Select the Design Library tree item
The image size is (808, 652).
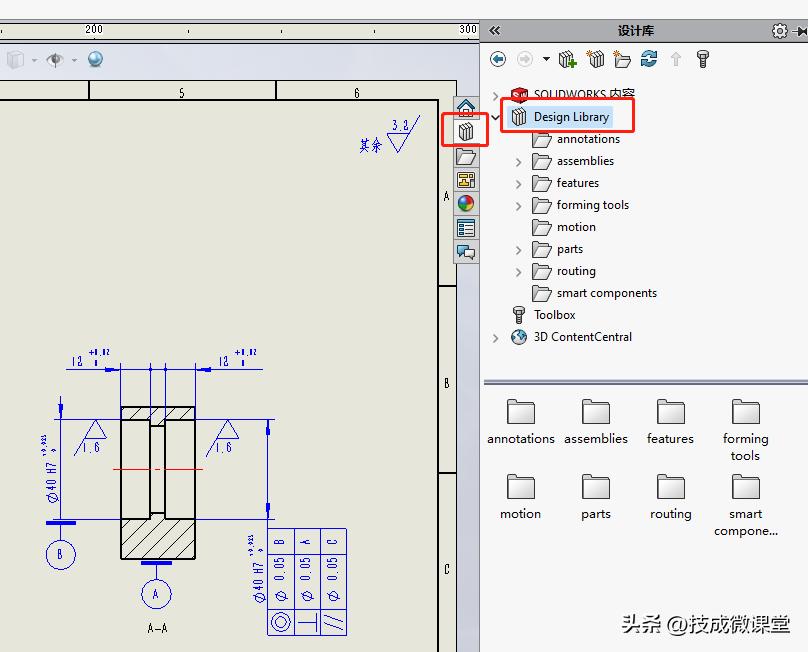(x=571, y=116)
